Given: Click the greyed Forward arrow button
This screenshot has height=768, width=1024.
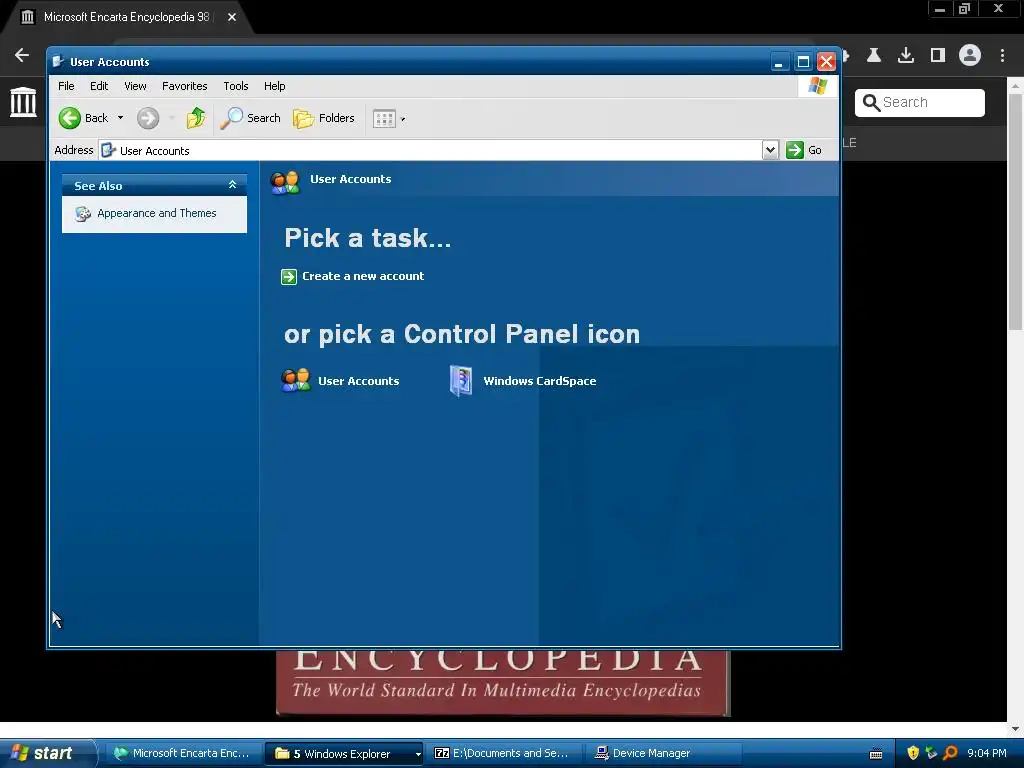Looking at the screenshot, I should pyautogui.click(x=148, y=118).
